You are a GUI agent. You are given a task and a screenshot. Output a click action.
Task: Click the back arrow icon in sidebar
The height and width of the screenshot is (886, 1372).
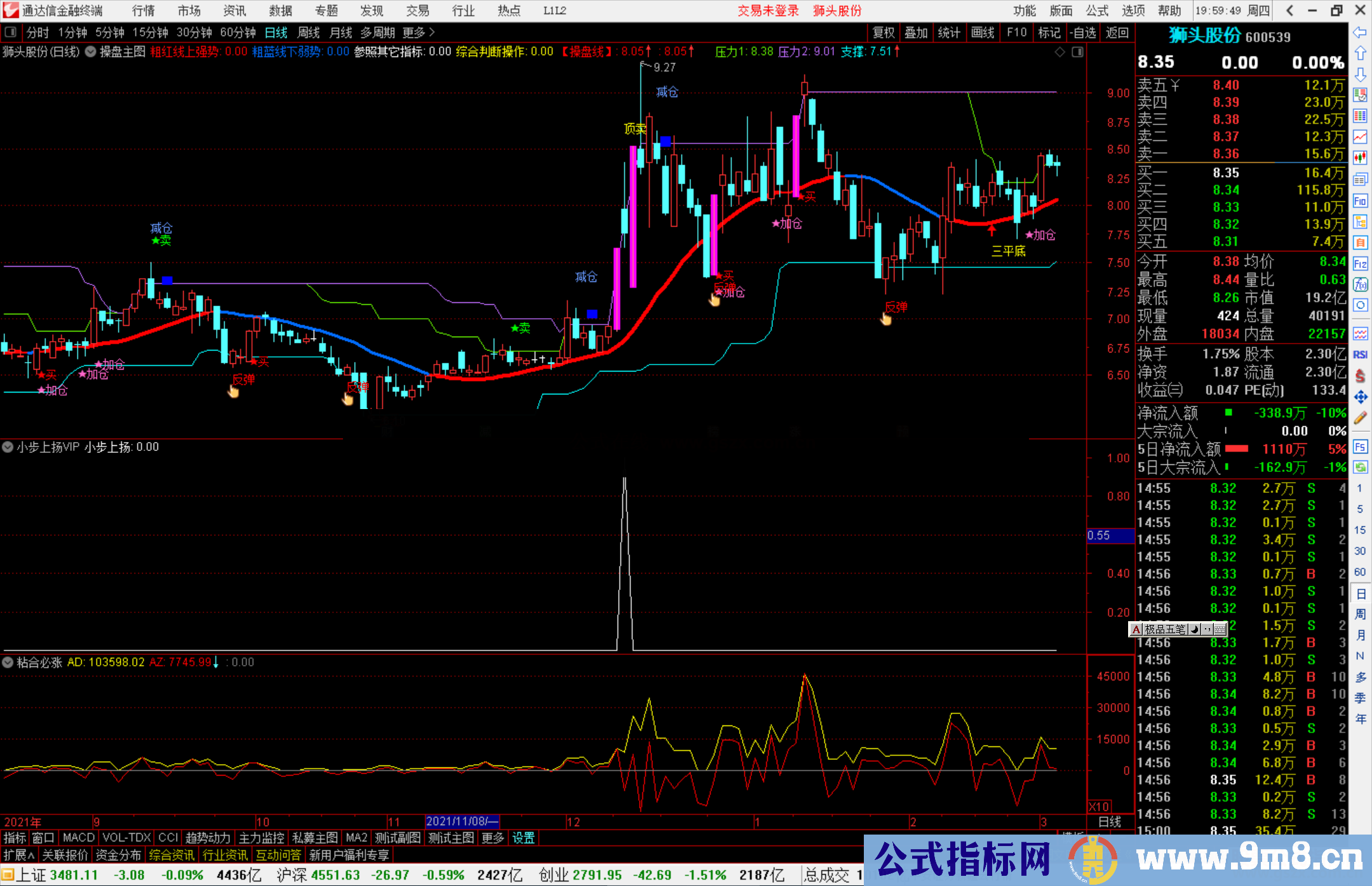point(1360,32)
